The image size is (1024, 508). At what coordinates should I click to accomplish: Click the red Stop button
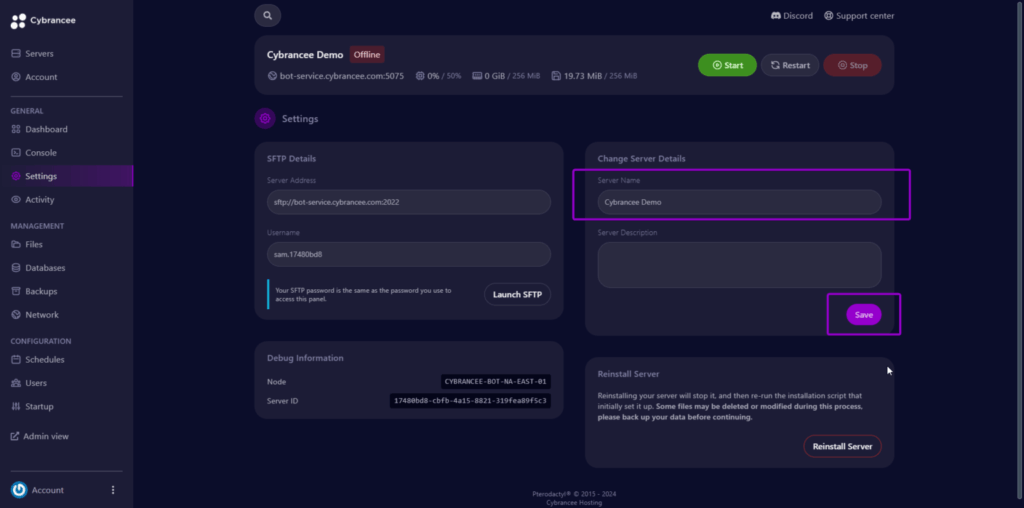tap(852, 65)
